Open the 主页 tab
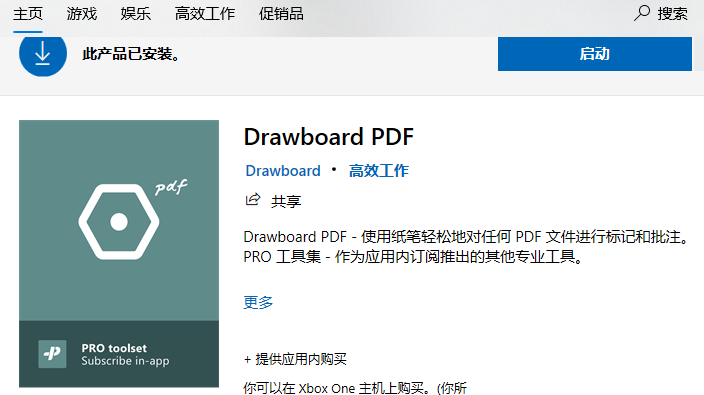 point(28,14)
